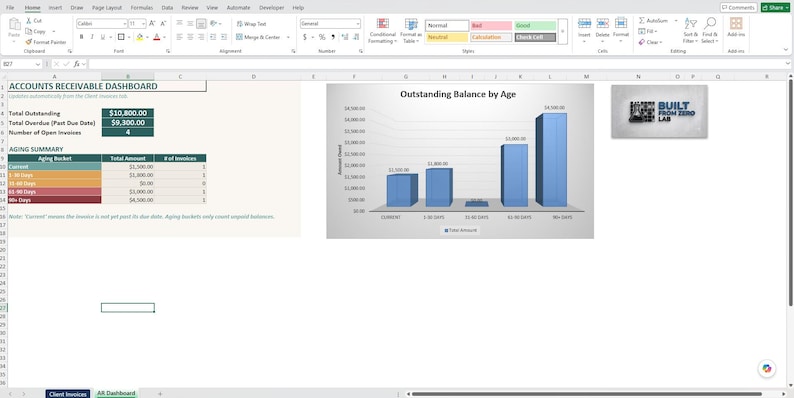This screenshot has height=398, width=794.
Task: Expand the cell styles gallery
Action: click(563, 31)
